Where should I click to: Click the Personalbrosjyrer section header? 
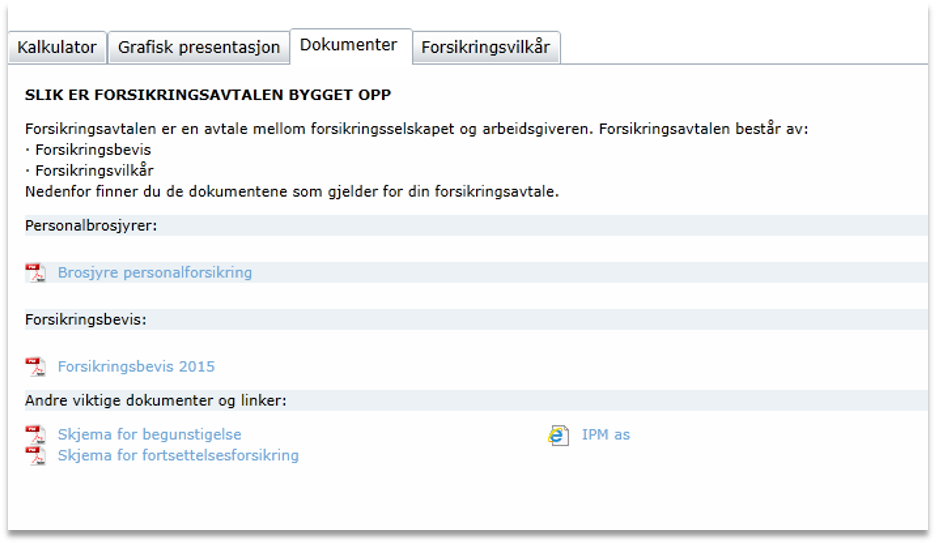click(x=91, y=226)
